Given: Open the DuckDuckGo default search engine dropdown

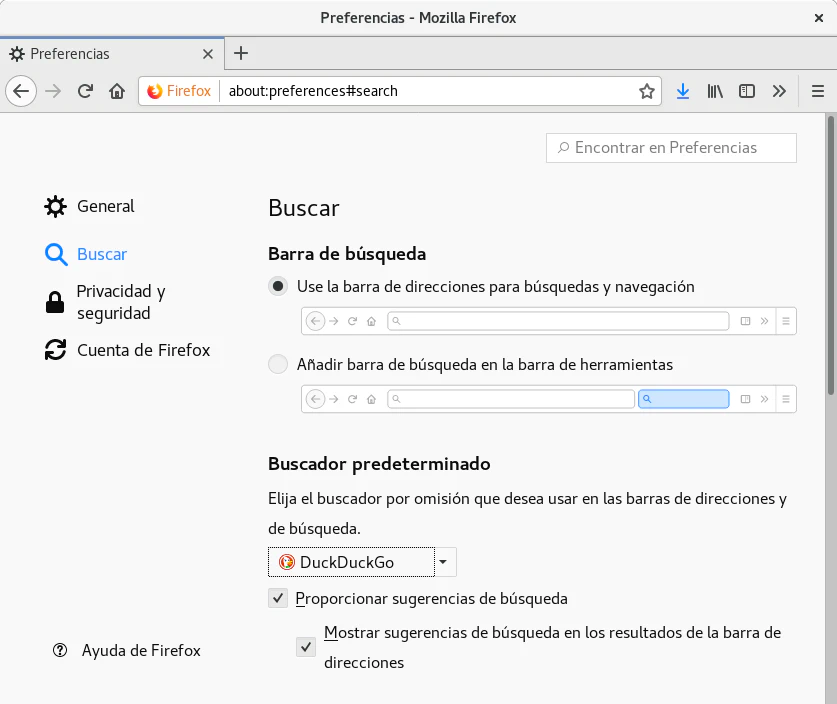Looking at the screenshot, I should coord(362,562).
